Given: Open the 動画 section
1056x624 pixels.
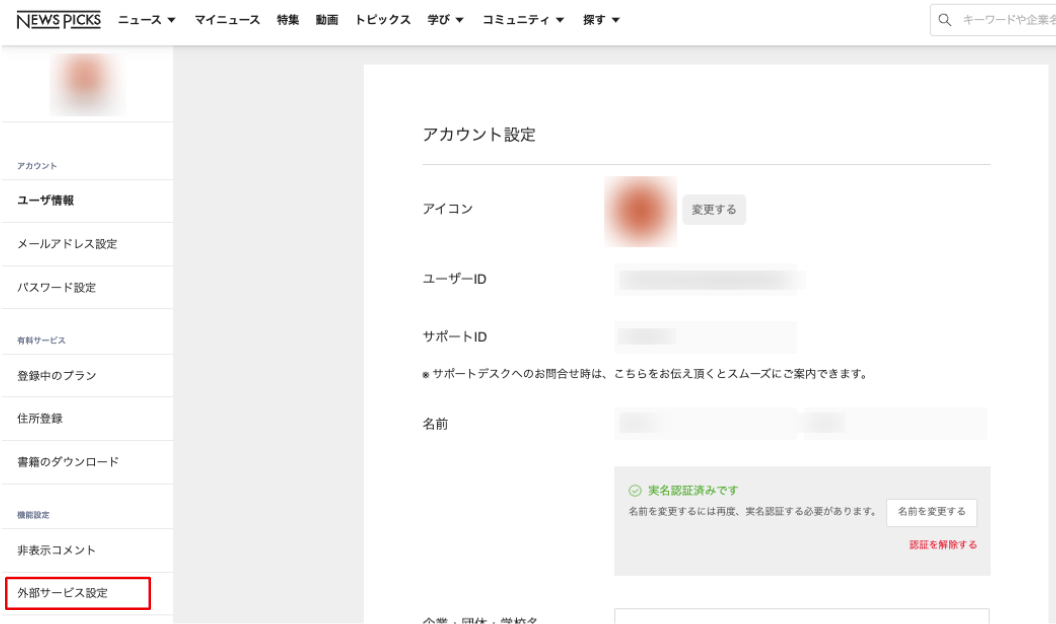Looking at the screenshot, I should tap(326, 20).
